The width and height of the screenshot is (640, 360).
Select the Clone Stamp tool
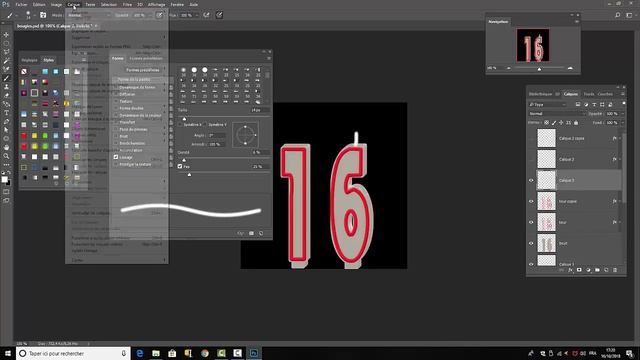pyautogui.click(x=6, y=87)
